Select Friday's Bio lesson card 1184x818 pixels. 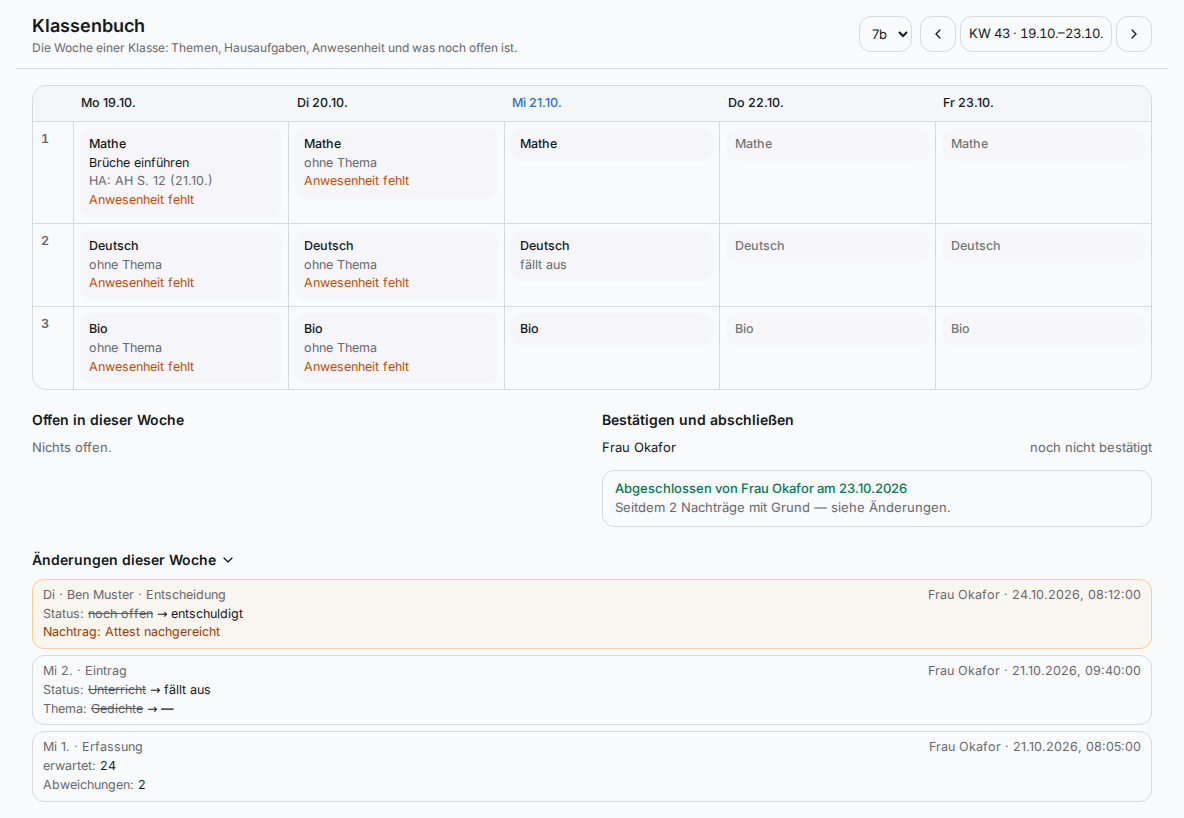(1043, 329)
